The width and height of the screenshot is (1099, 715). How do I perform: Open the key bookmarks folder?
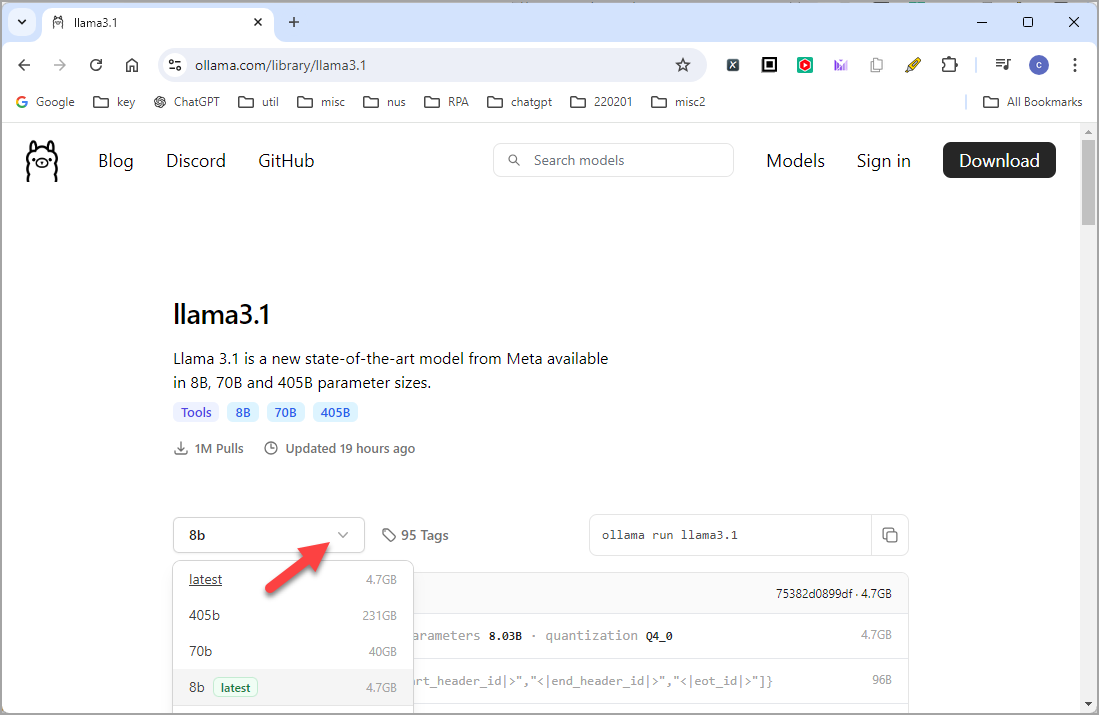[x=114, y=102]
